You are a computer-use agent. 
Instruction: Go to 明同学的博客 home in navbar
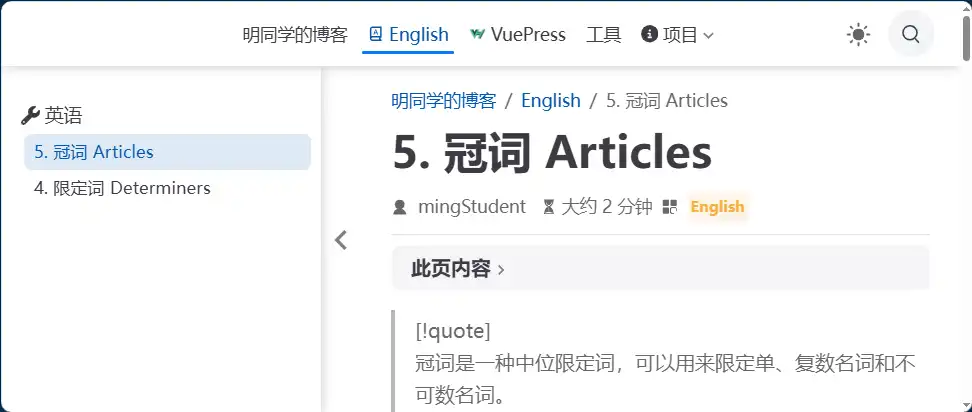coord(295,35)
